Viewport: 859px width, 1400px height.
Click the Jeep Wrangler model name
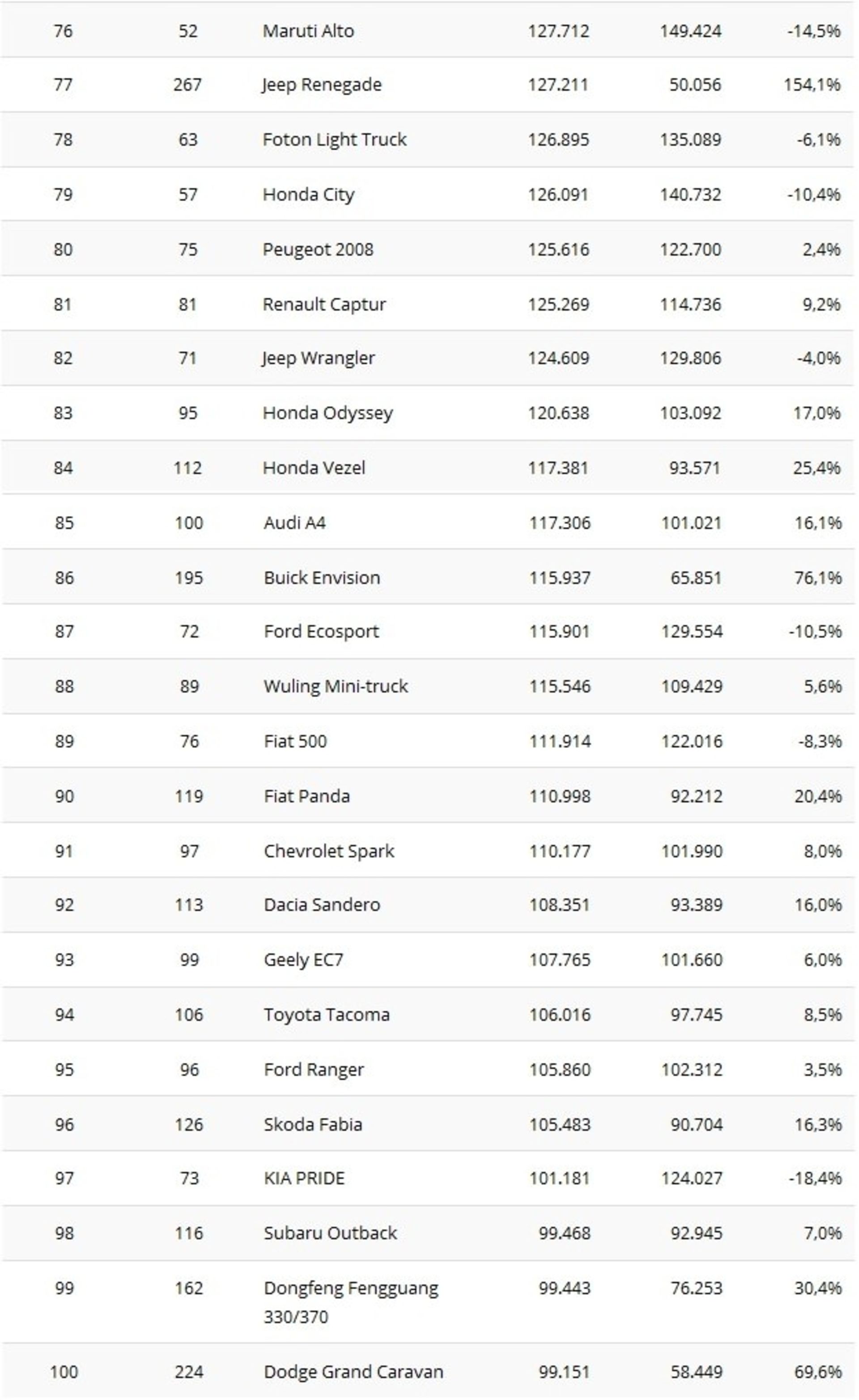pyautogui.click(x=318, y=359)
